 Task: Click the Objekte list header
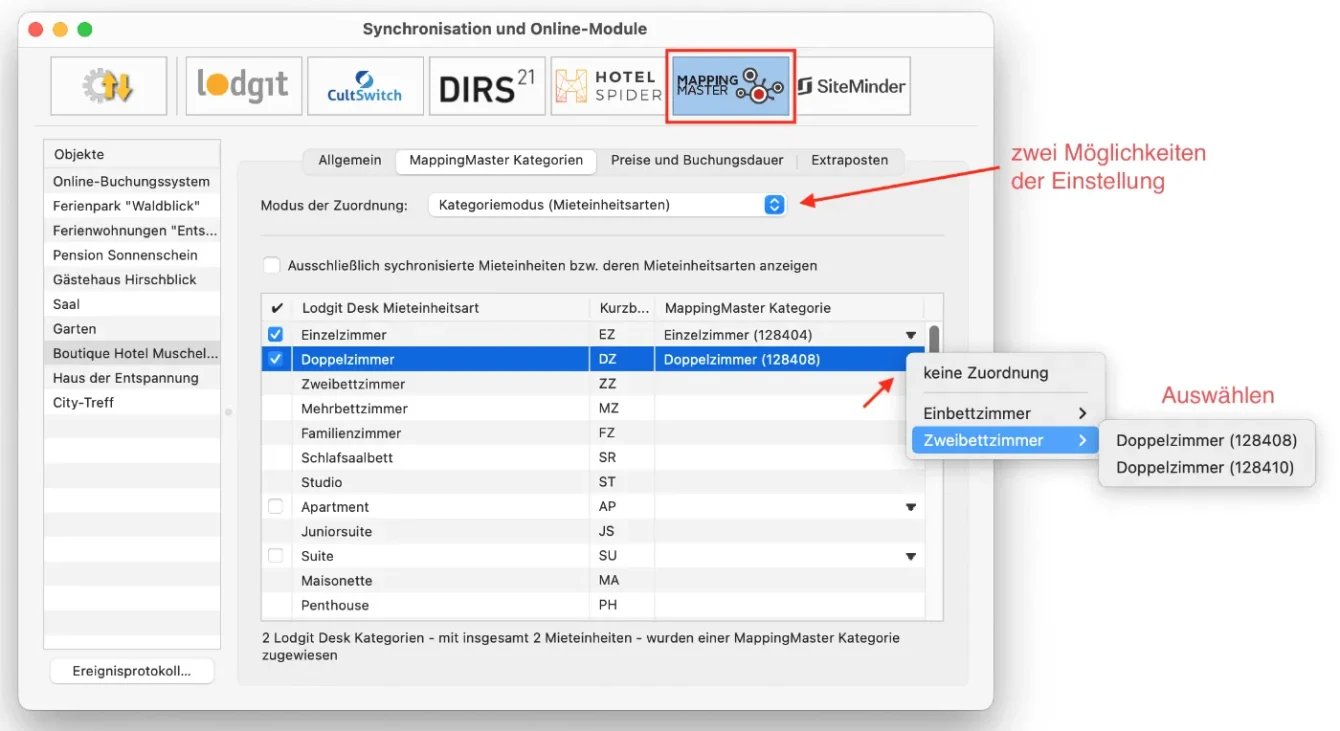(132, 154)
